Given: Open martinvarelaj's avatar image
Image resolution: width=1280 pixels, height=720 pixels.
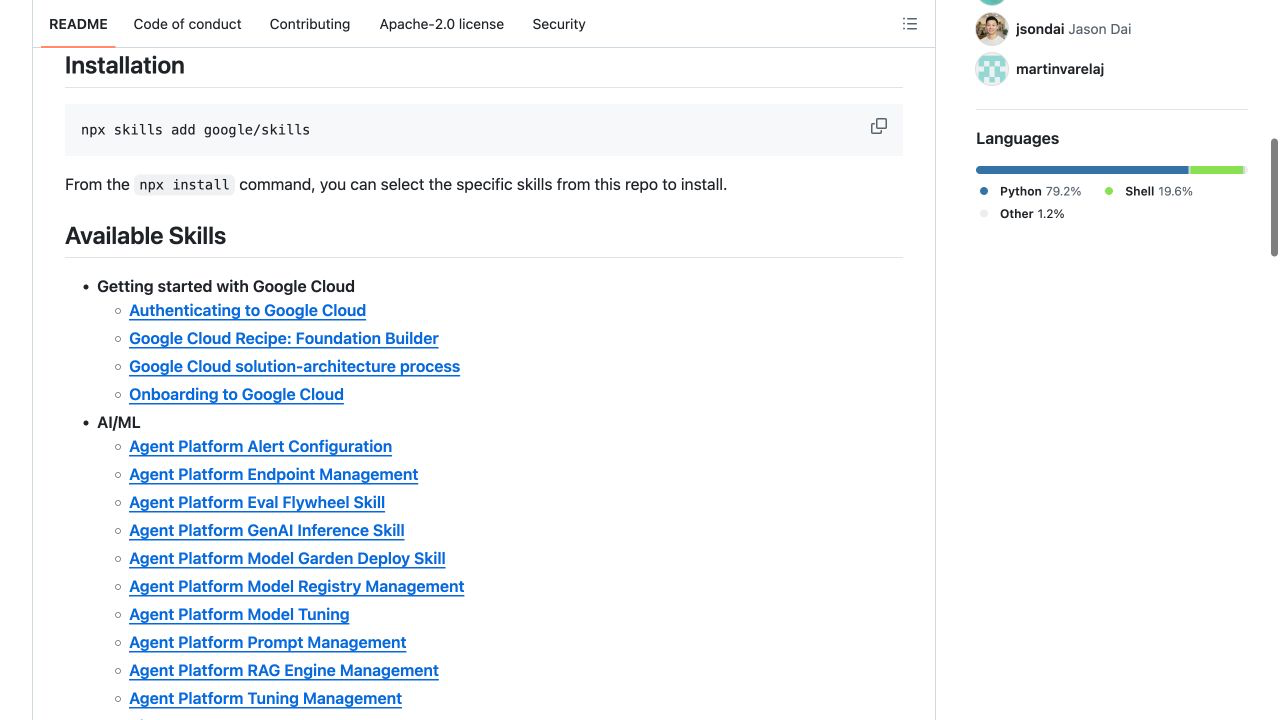Looking at the screenshot, I should 992,69.
